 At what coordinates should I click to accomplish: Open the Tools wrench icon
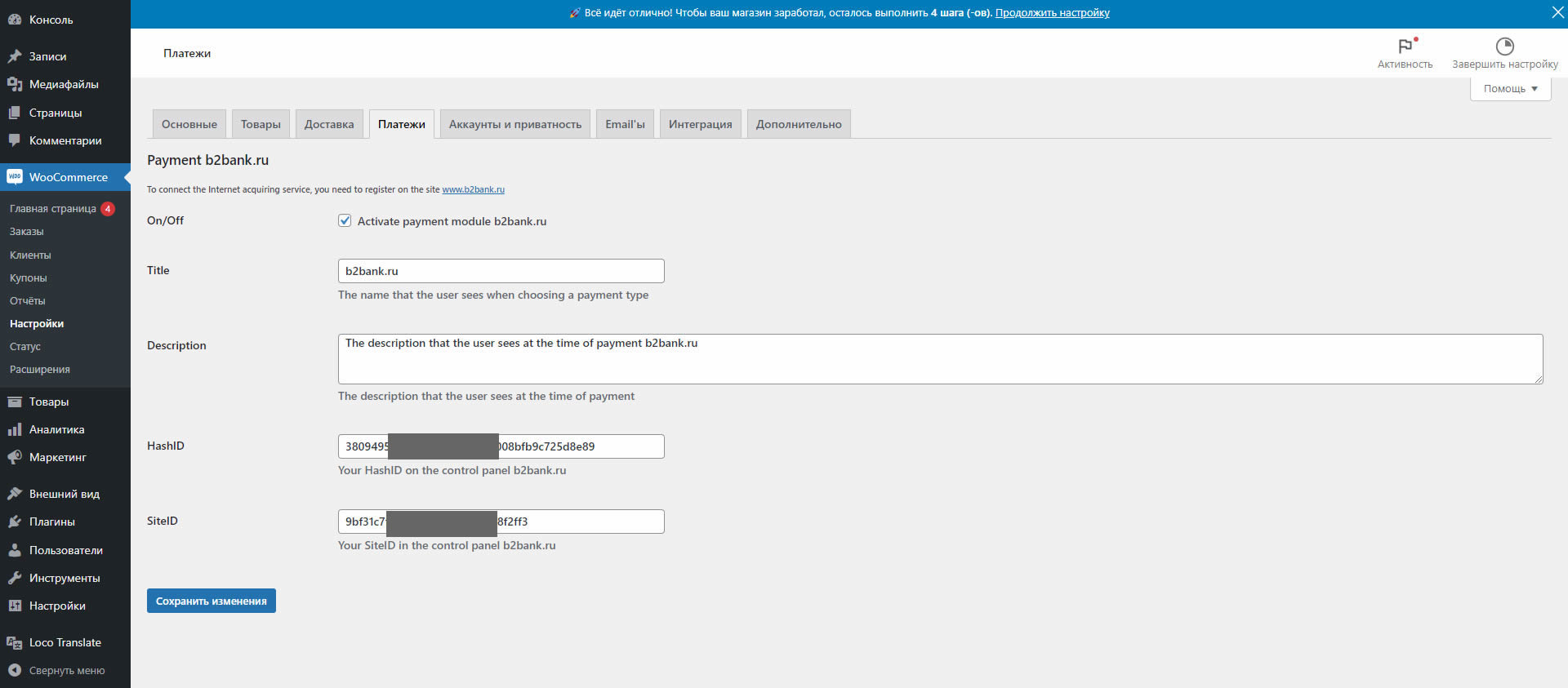coord(15,579)
